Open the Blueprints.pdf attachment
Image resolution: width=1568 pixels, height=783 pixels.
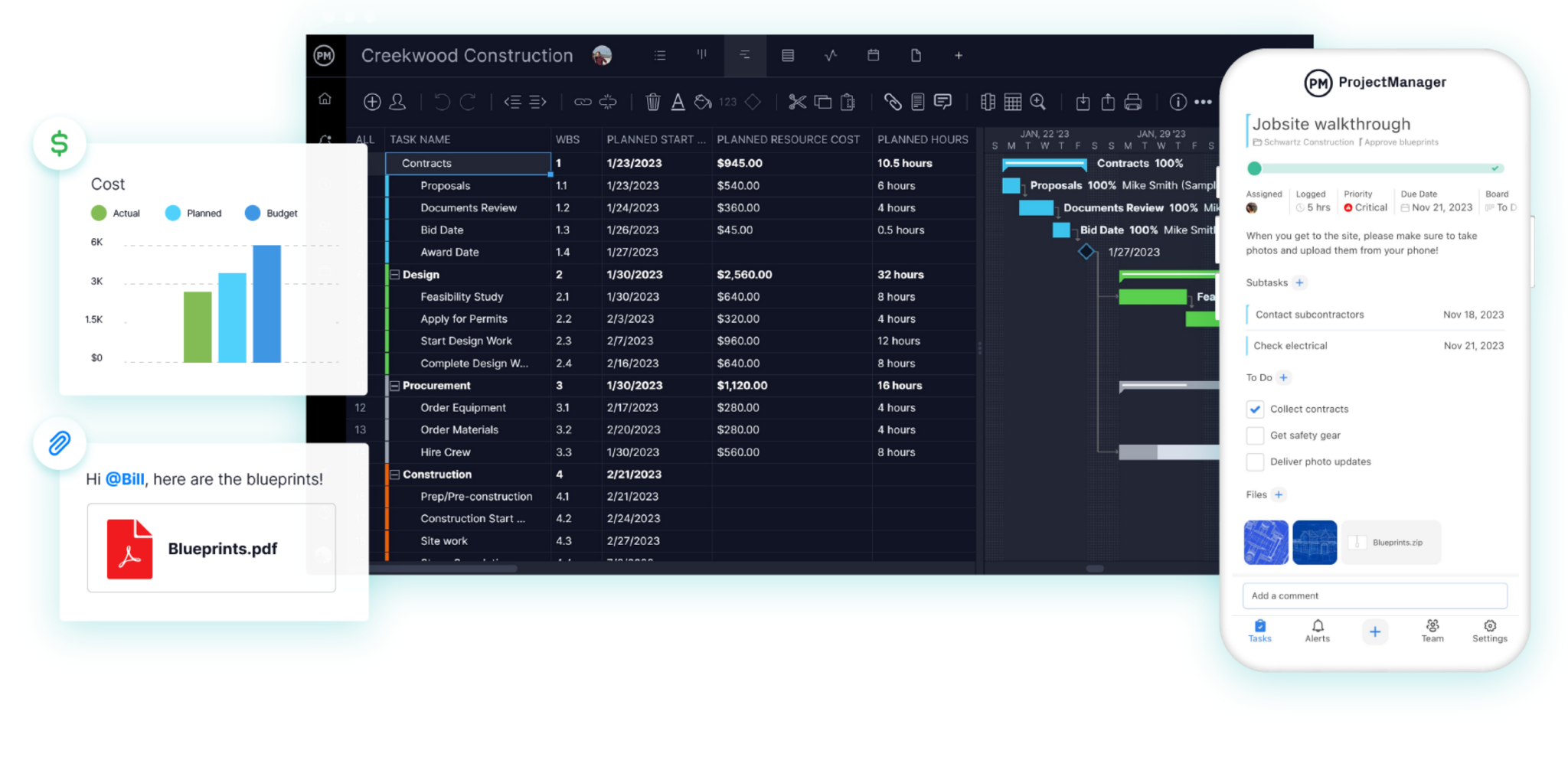(x=211, y=548)
